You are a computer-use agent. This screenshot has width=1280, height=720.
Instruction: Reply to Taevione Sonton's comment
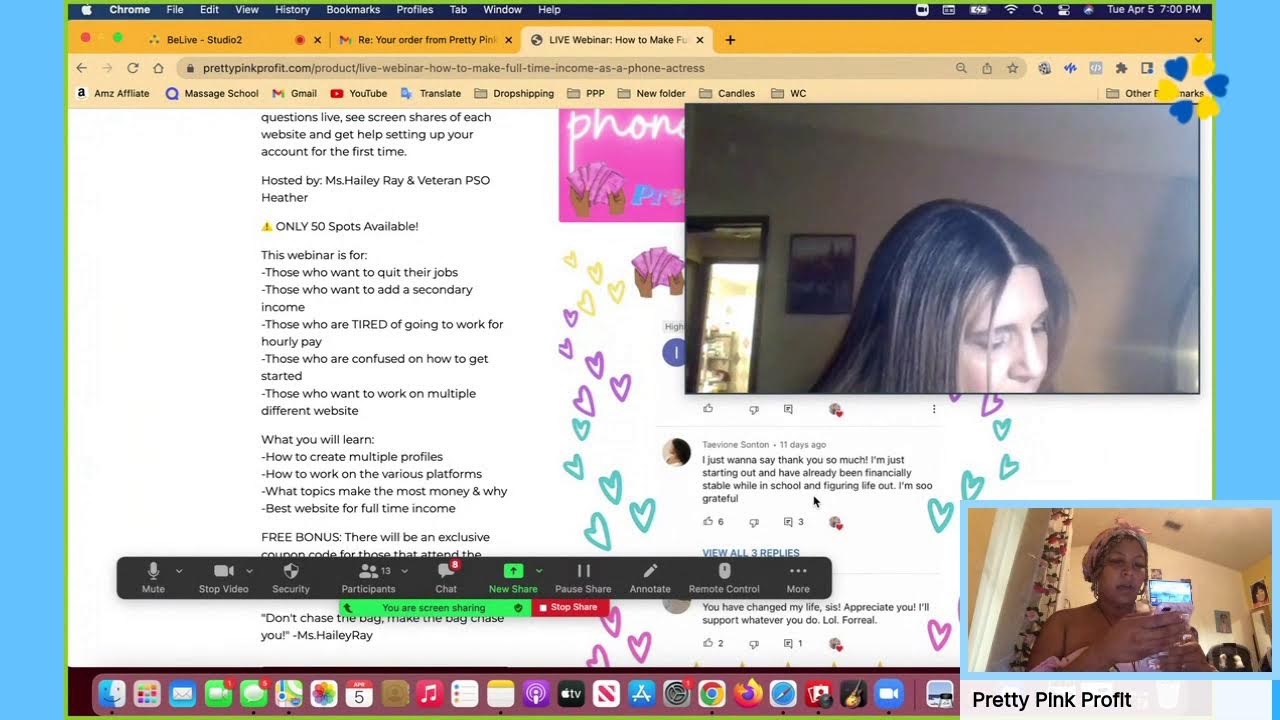coord(788,522)
